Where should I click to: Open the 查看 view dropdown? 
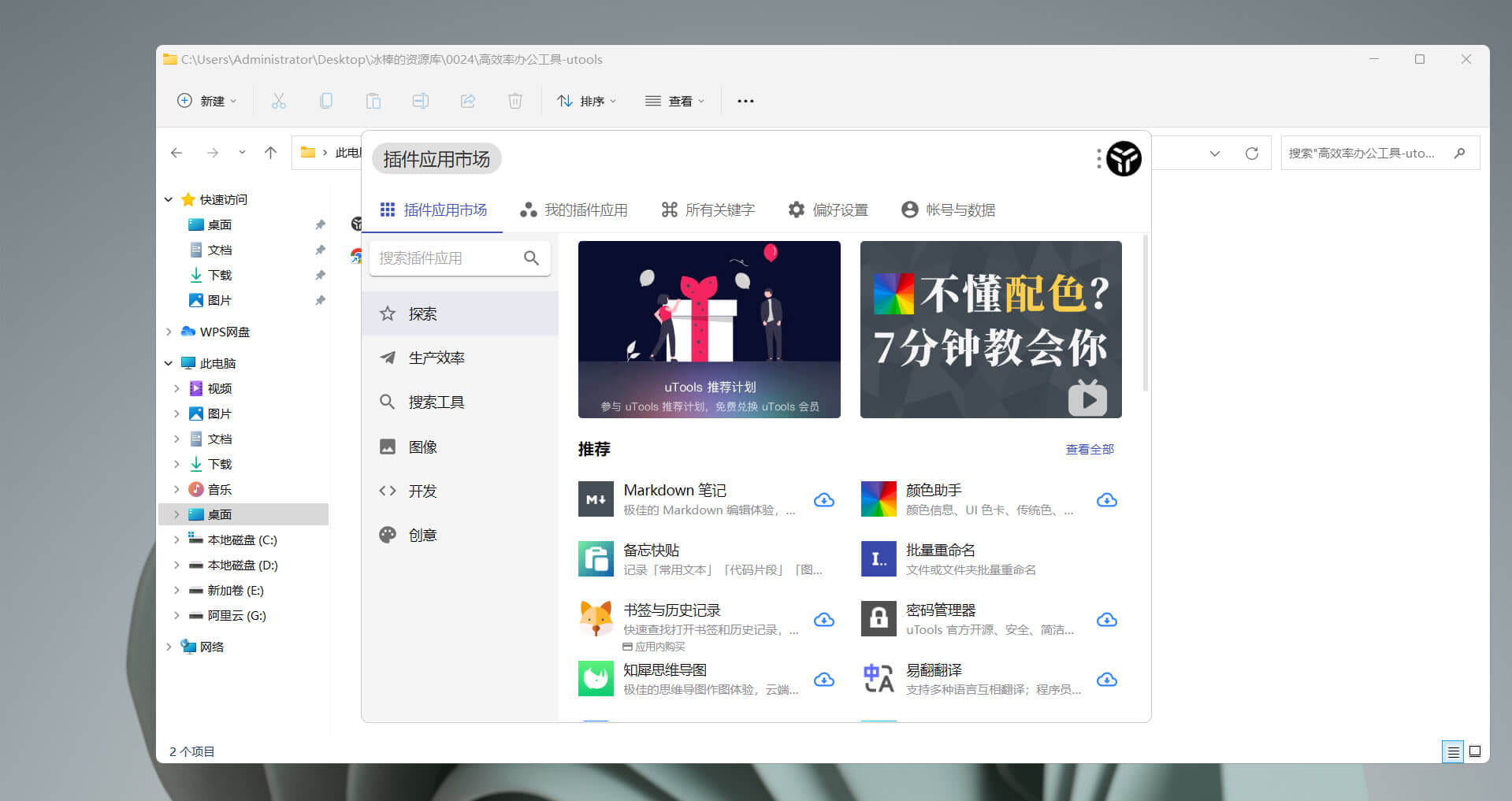675,101
